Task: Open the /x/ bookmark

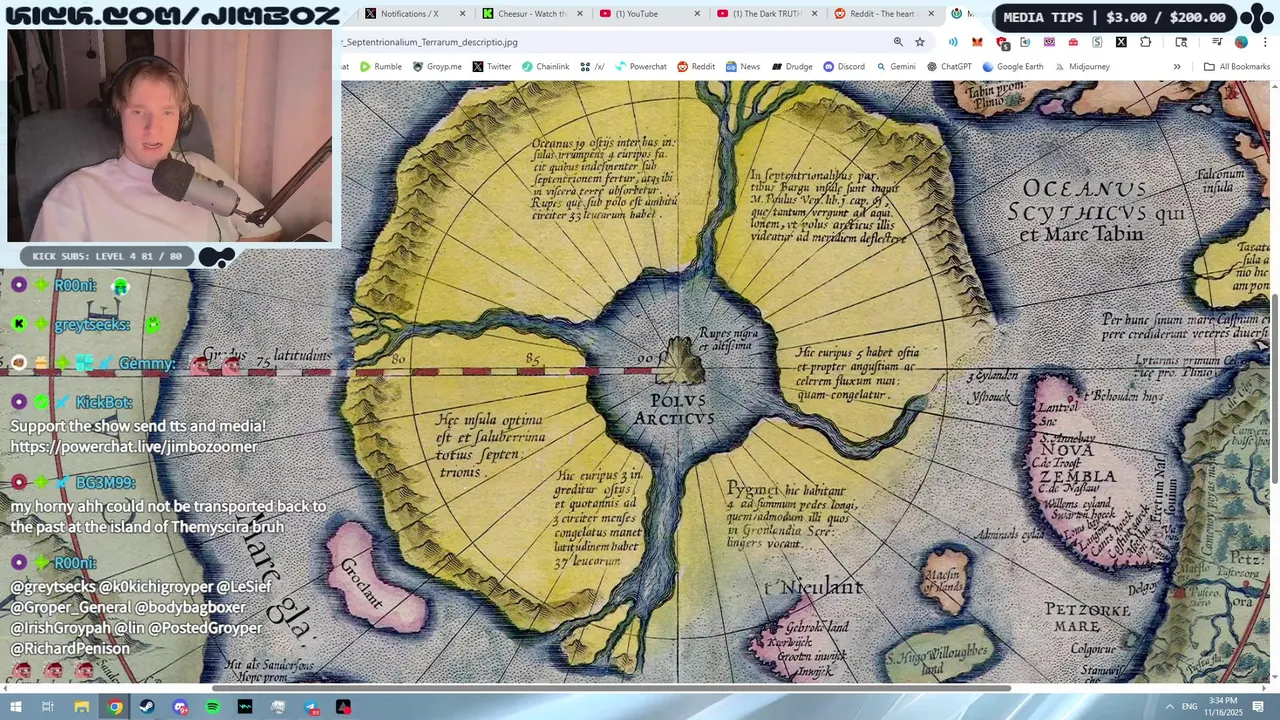Action: [x=592, y=67]
